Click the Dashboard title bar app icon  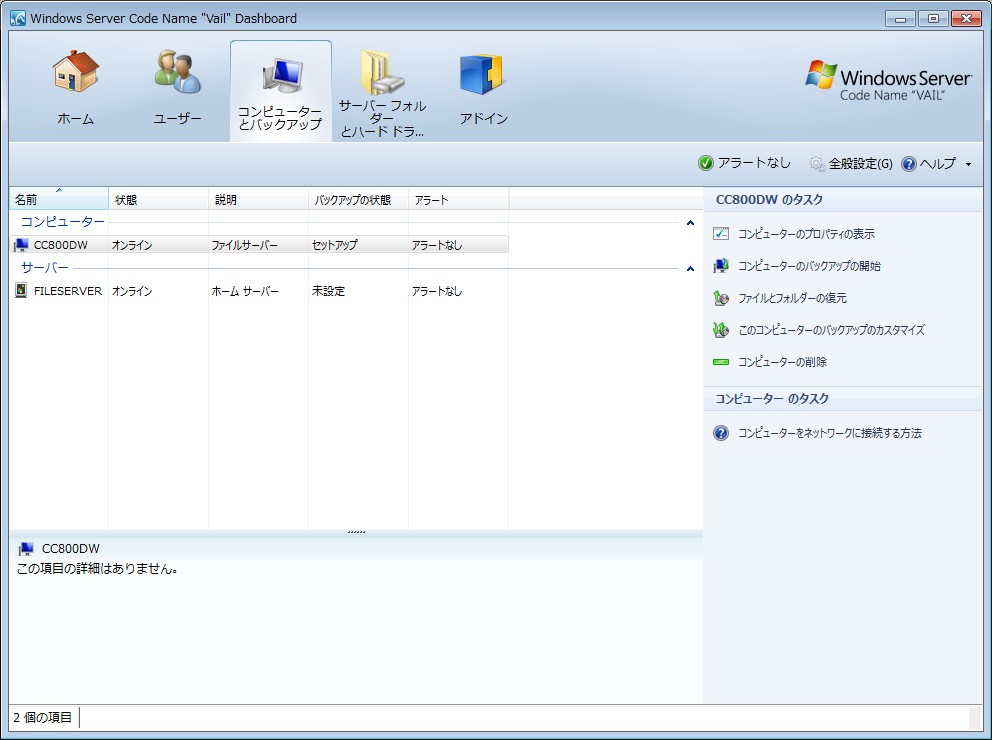[x=18, y=18]
